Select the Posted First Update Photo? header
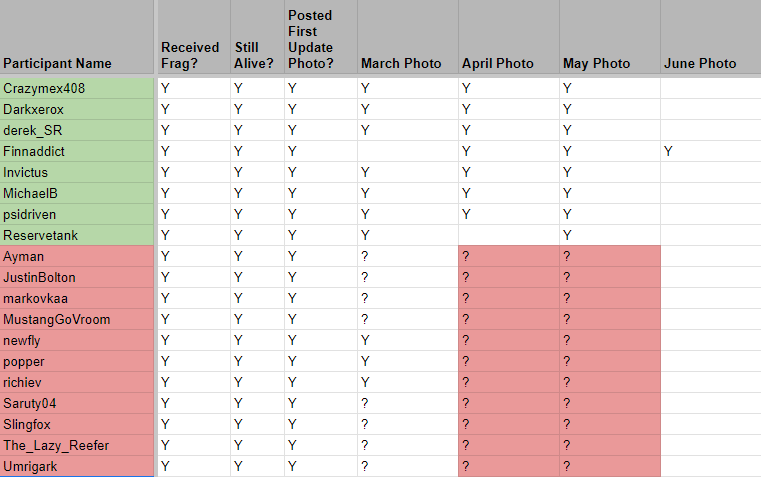 [320, 40]
